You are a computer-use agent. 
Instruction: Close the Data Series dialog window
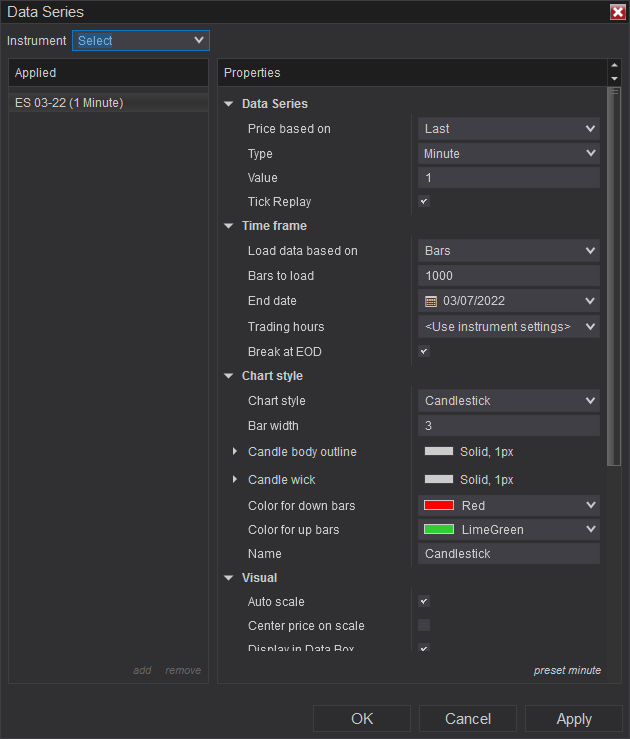(x=617, y=12)
